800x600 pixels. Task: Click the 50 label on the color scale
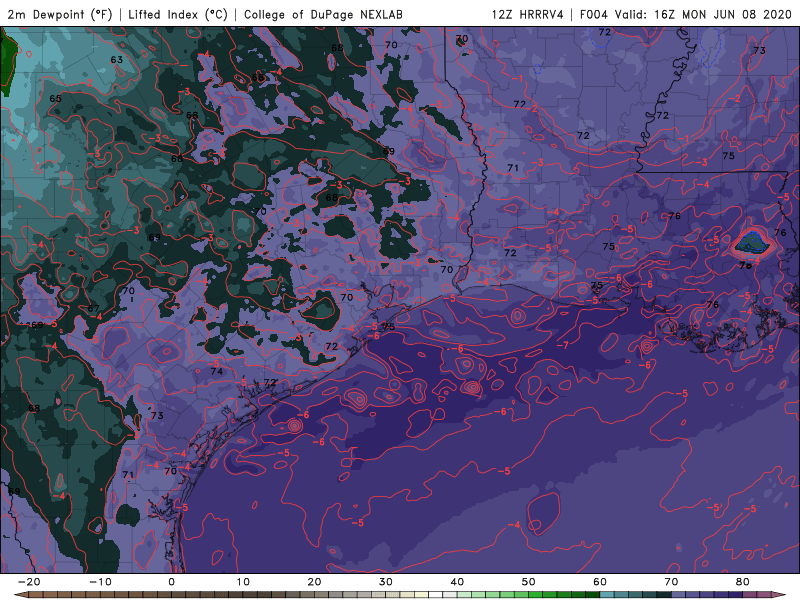529,582
